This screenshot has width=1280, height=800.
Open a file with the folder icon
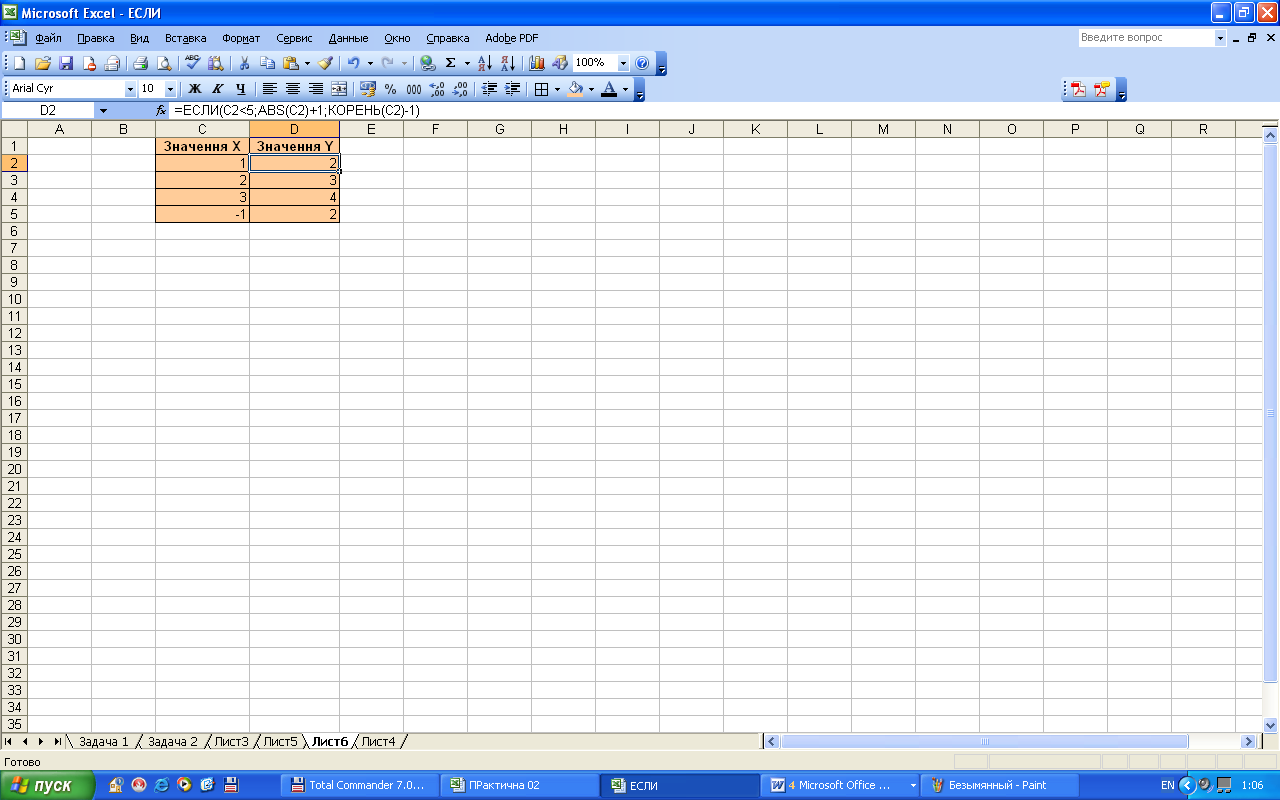(x=42, y=63)
